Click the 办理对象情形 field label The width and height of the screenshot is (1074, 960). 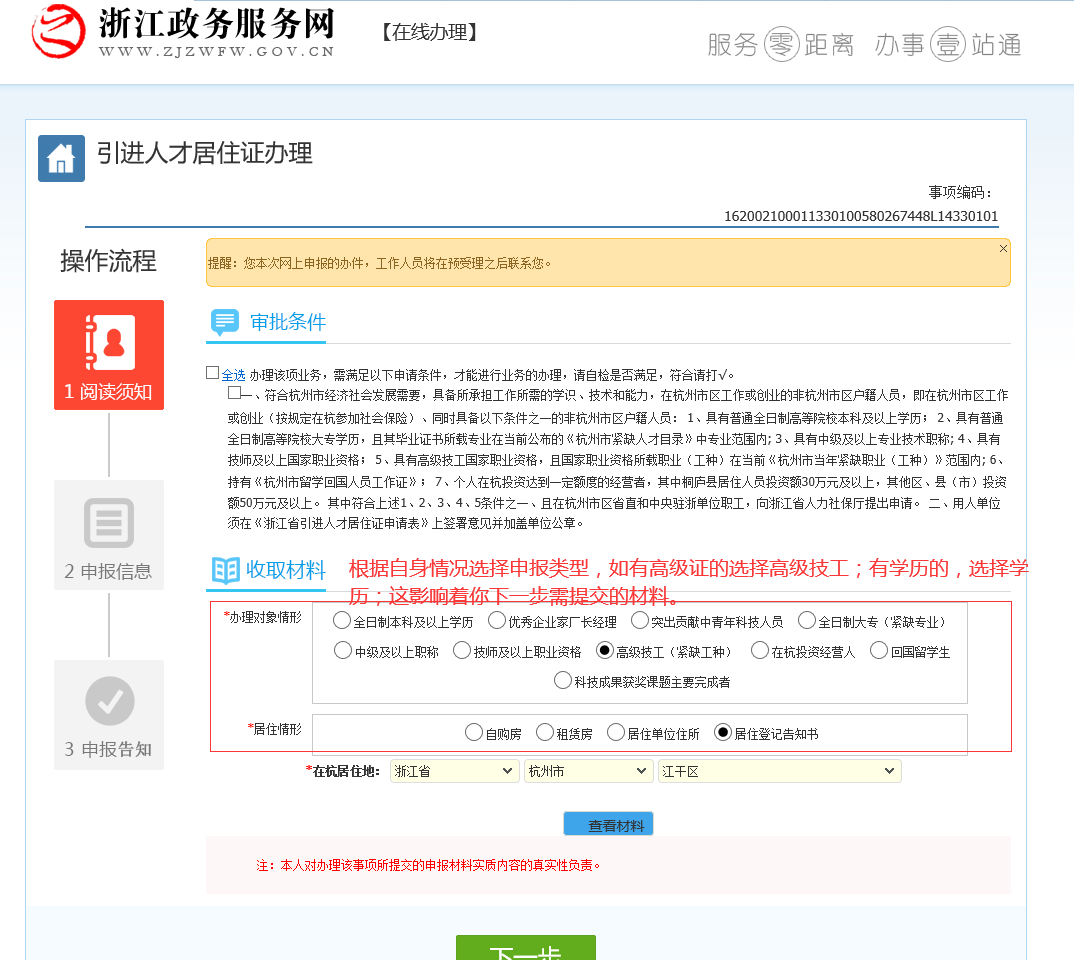pos(262,617)
